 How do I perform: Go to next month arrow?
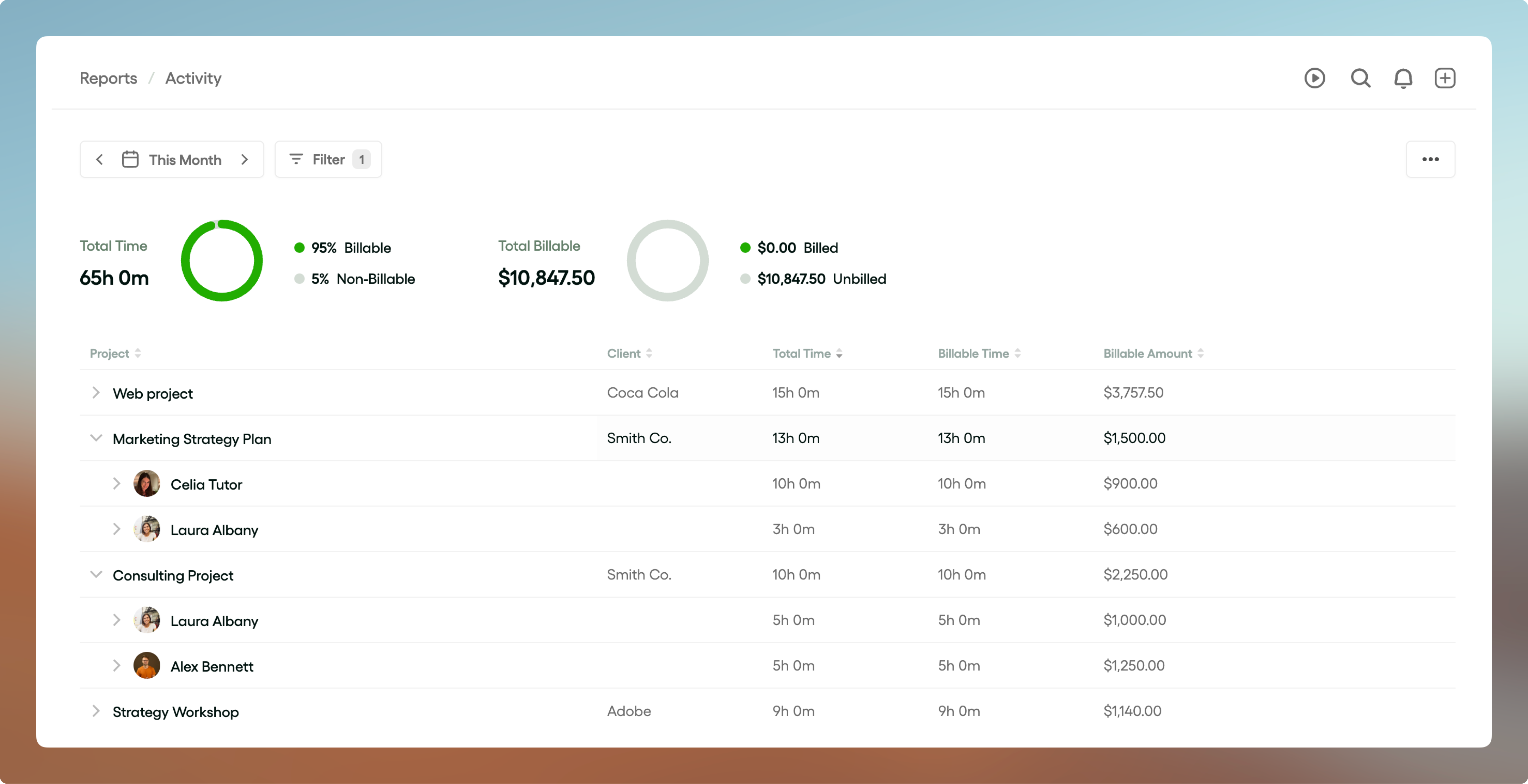click(244, 159)
